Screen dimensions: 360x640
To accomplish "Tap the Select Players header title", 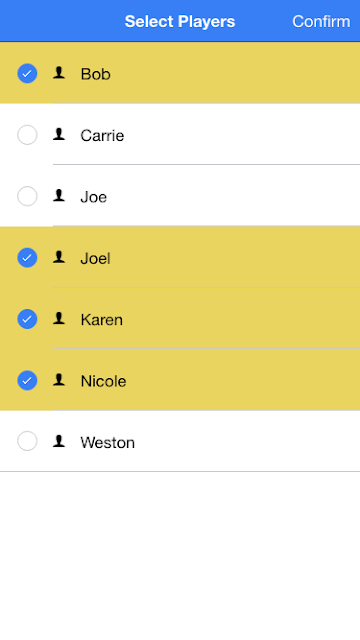I will coord(180,21).
